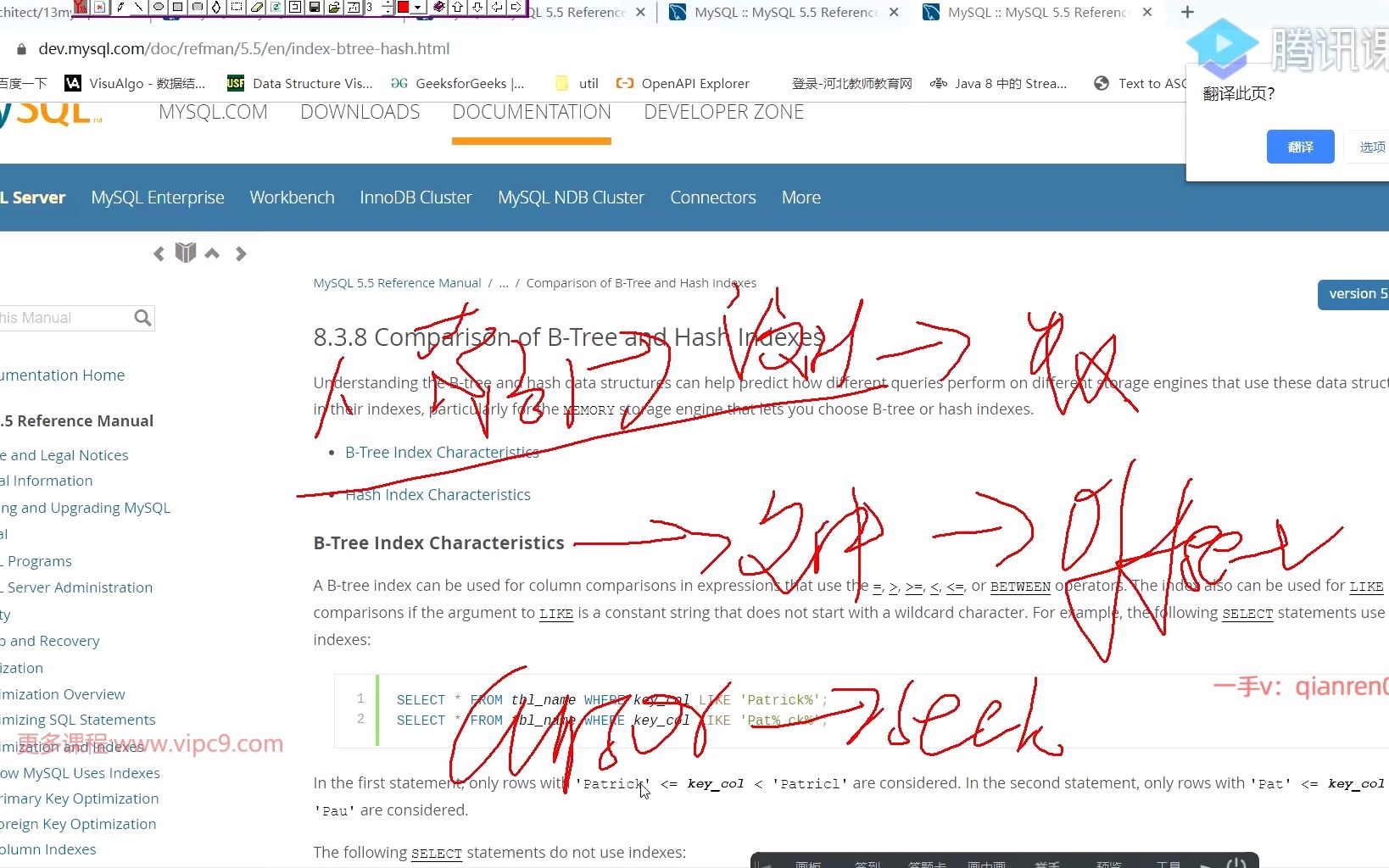Open InnoDB Cluster section
1389x868 pixels.
416,198
